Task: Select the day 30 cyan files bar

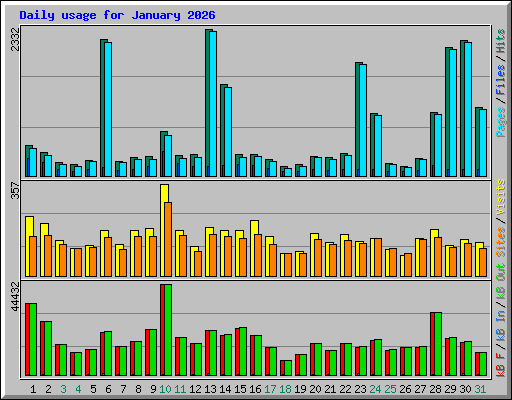Action: pyautogui.click(x=468, y=109)
